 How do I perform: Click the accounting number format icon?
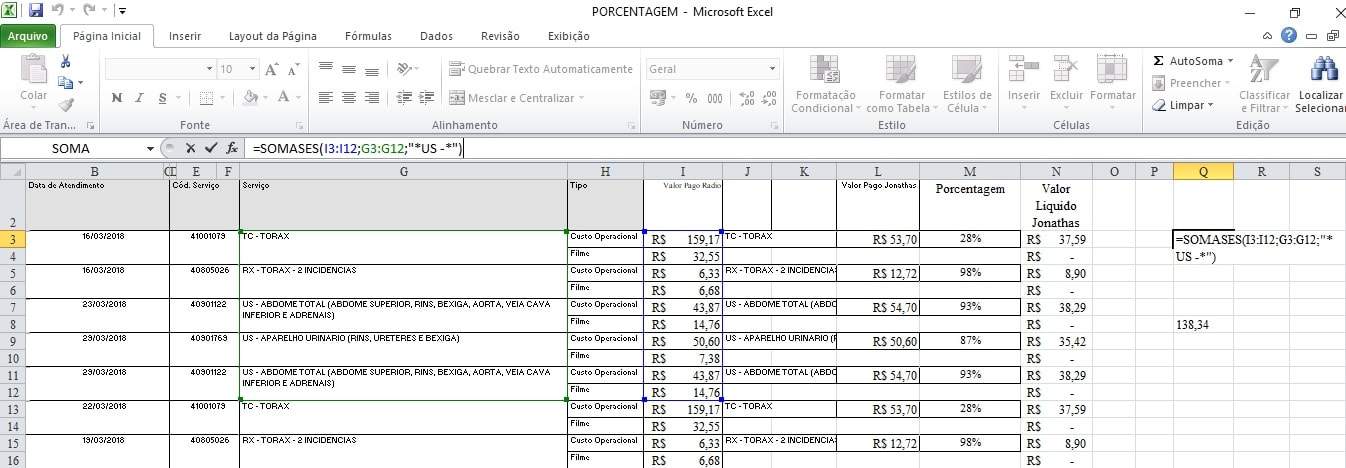[658, 98]
